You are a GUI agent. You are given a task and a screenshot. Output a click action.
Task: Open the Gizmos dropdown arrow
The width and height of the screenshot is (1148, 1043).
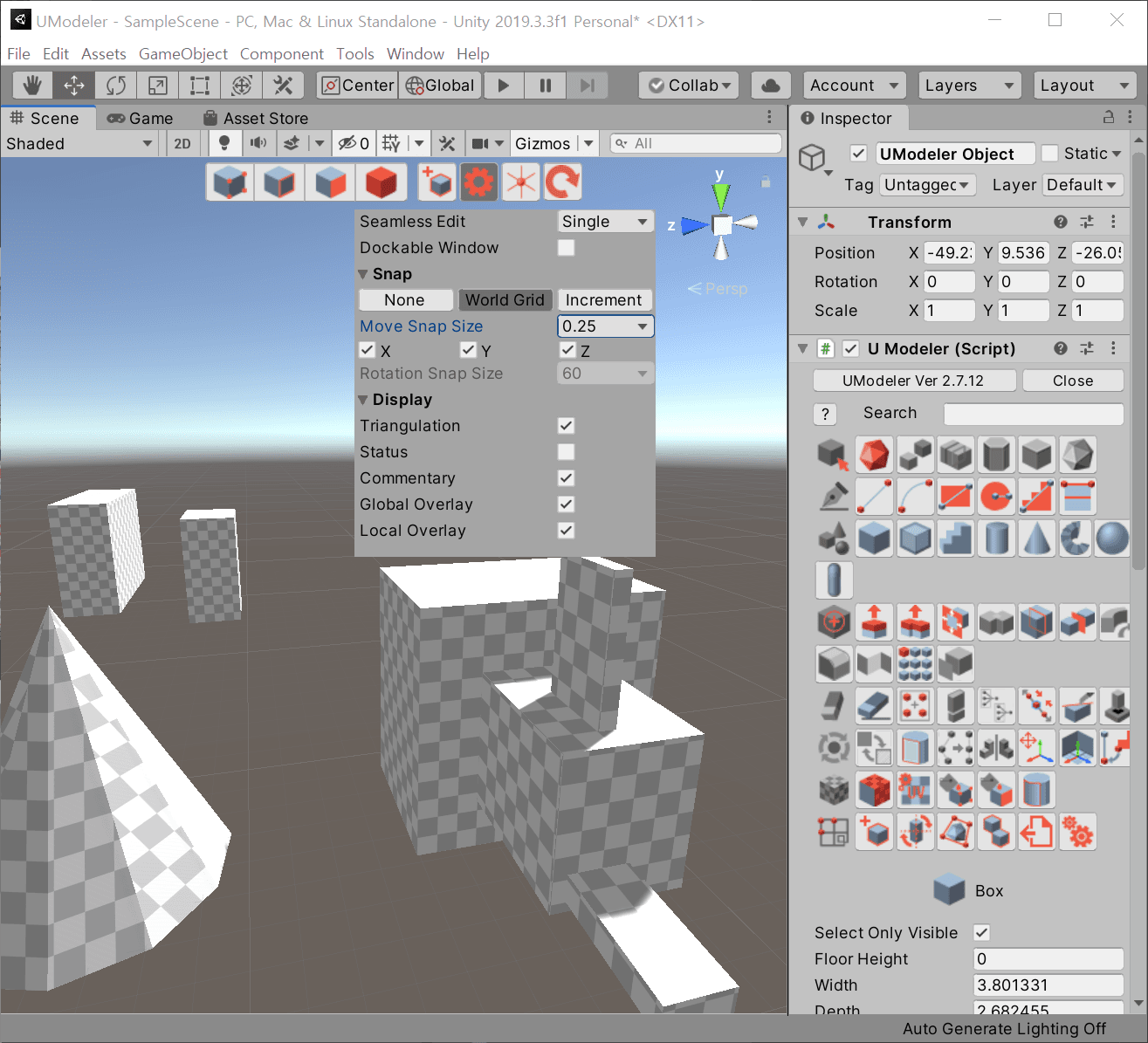pos(589,143)
